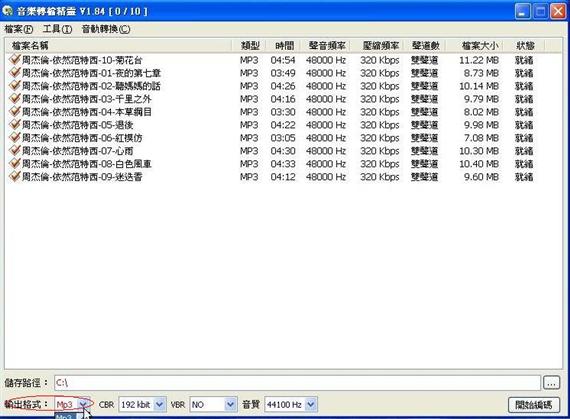570x419 pixels.
Task: Open the 檔案(F) menu
Action: point(19,29)
